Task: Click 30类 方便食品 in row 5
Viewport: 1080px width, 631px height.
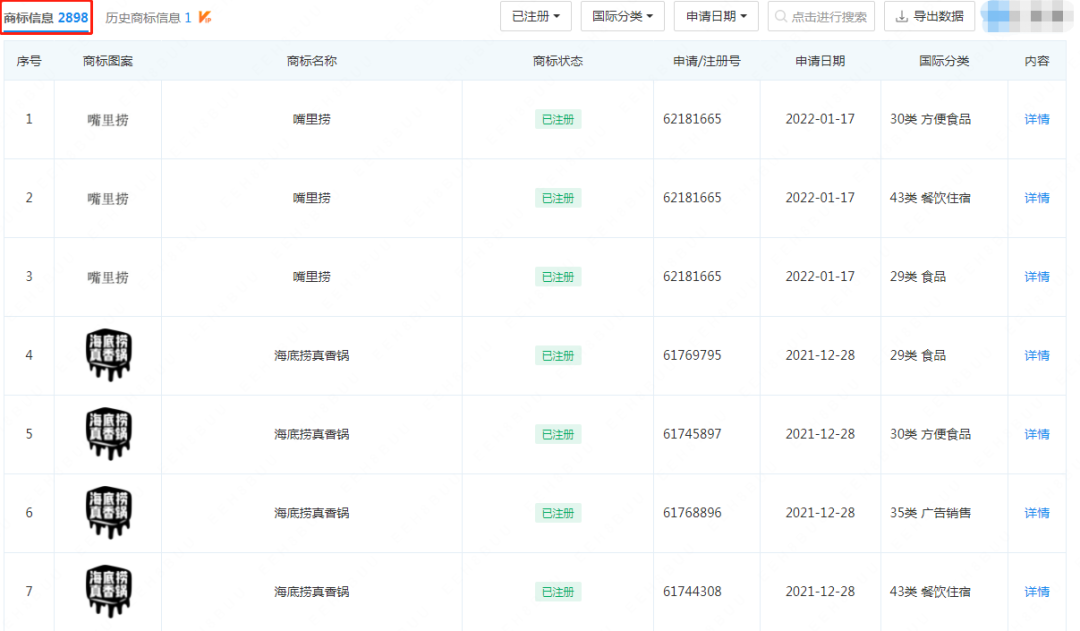Action: click(x=931, y=434)
